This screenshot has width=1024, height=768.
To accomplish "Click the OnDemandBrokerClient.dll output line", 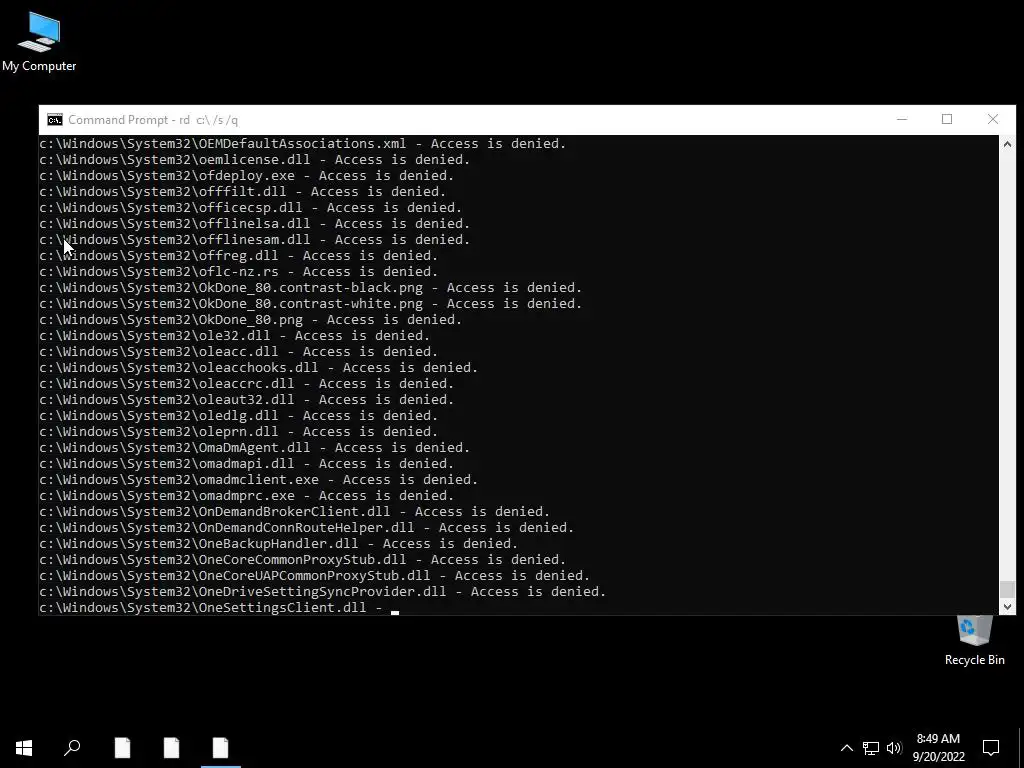I will tap(295, 511).
